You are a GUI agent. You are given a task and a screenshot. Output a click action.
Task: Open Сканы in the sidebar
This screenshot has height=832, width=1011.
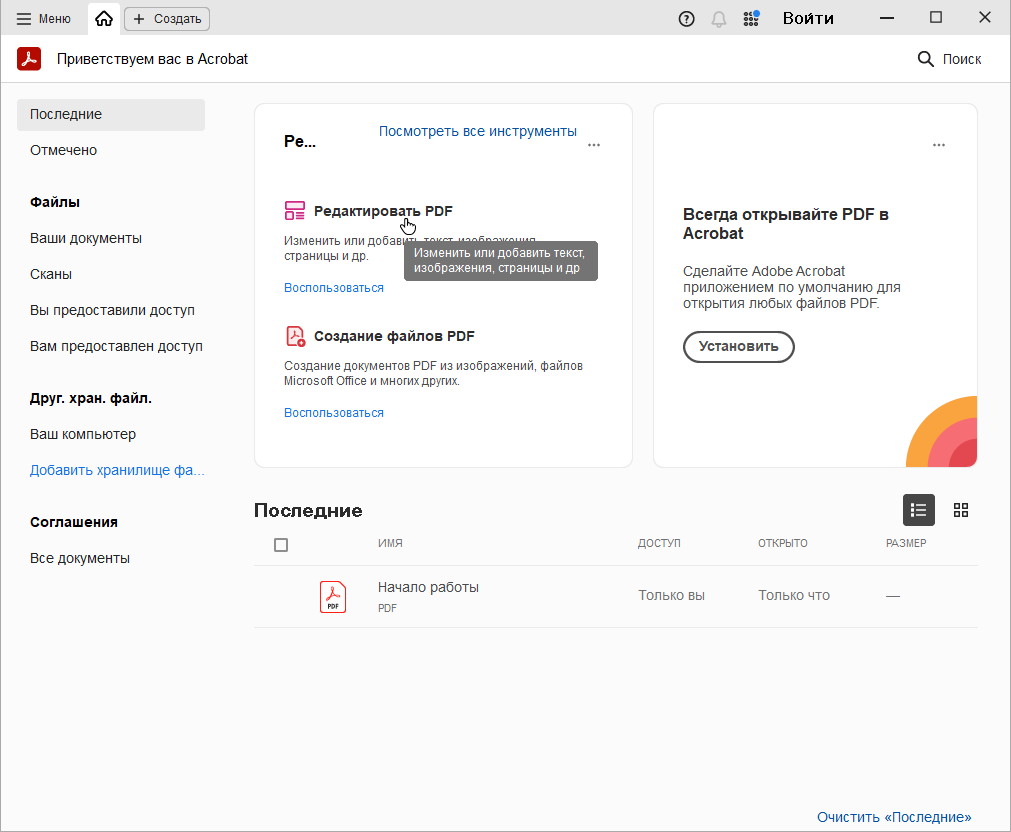51,274
